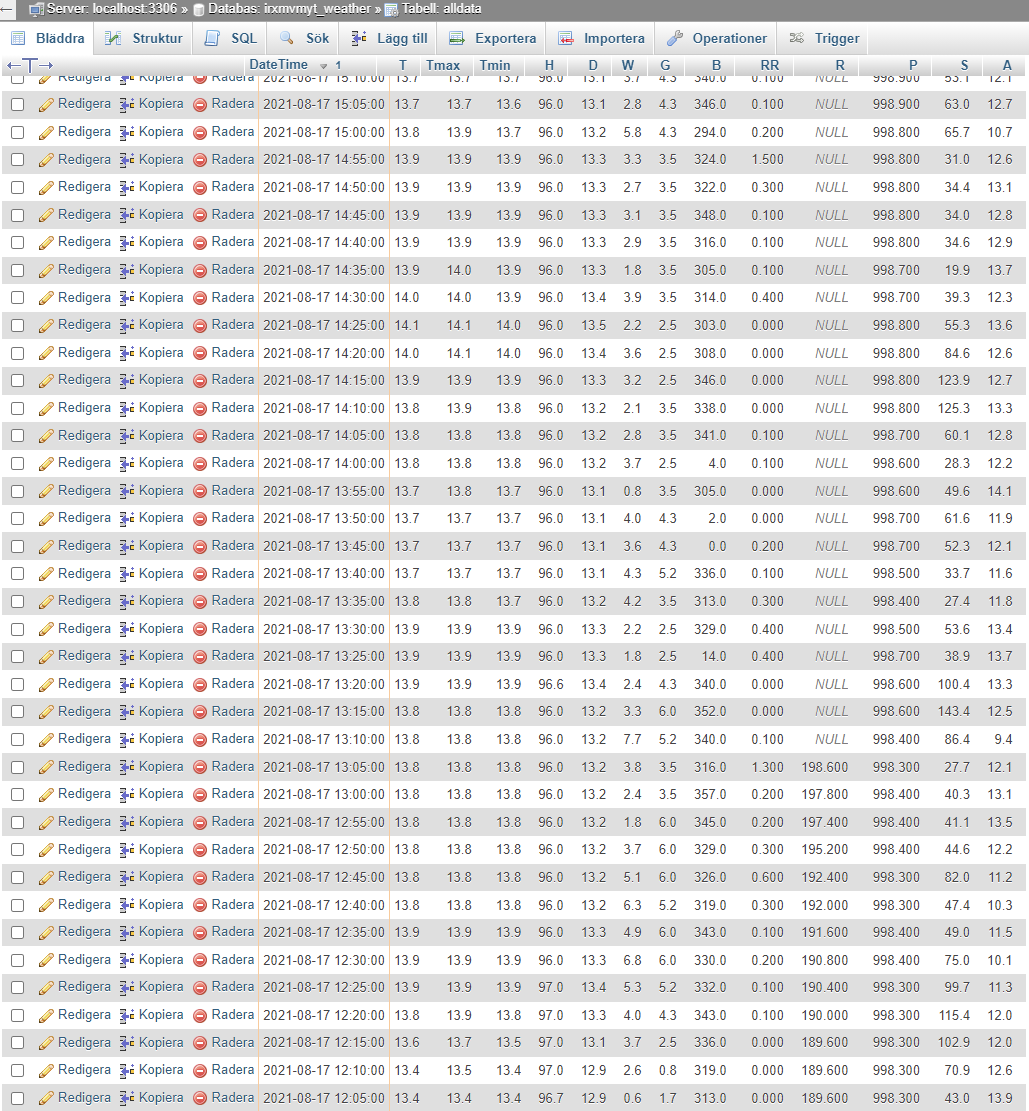The height and width of the screenshot is (1111, 1029).
Task: Sort by RR column header
Action: pos(770,65)
